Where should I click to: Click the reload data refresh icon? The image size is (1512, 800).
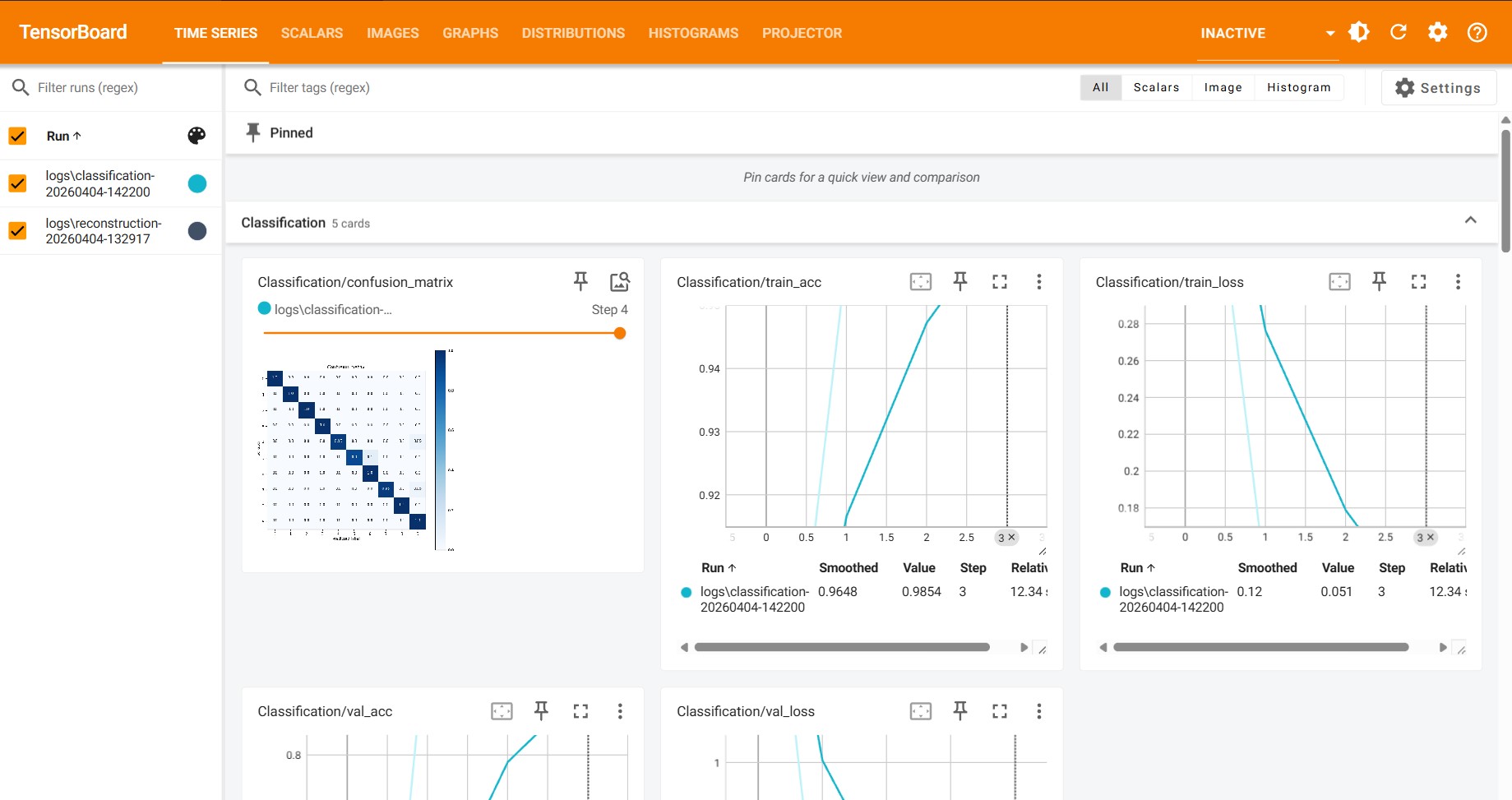coord(1398,32)
